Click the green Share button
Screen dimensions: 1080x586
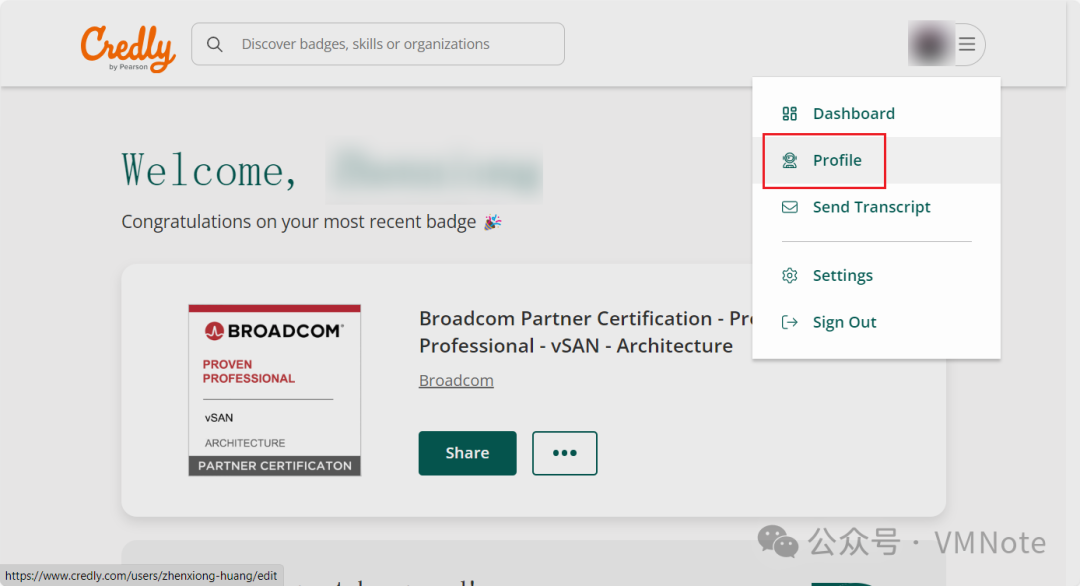coord(467,453)
